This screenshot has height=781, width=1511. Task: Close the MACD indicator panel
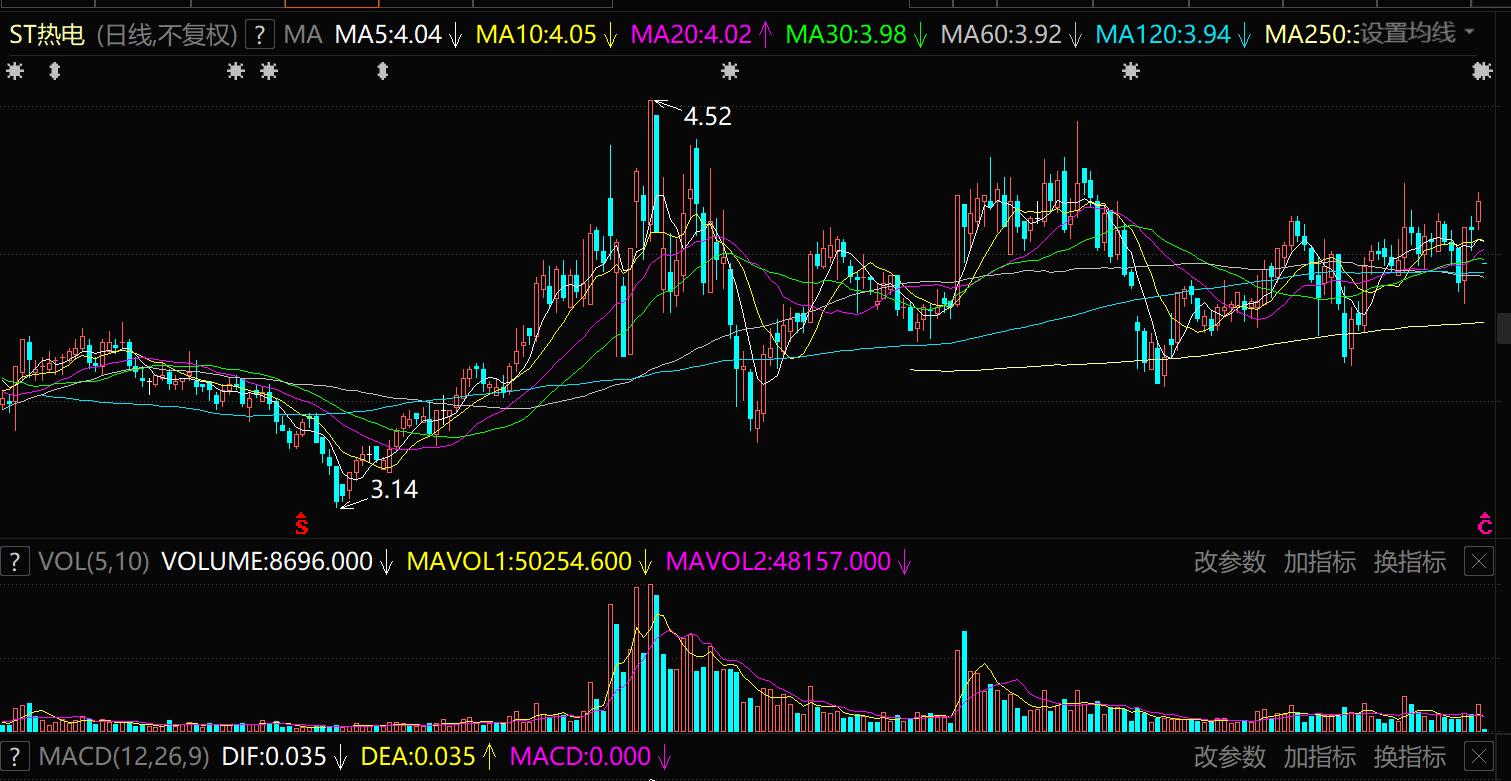coord(1478,756)
